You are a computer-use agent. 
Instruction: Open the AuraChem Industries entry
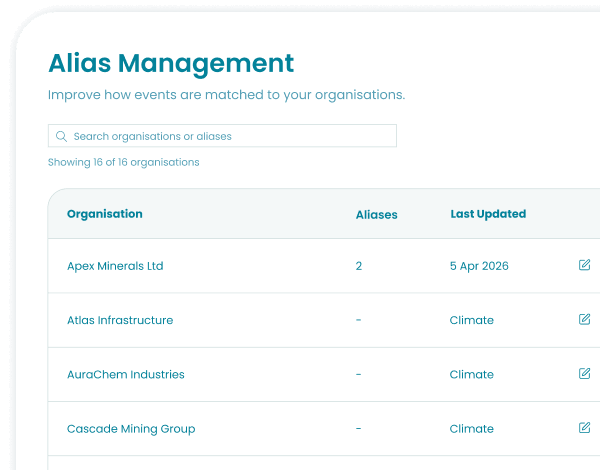tap(126, 375)
